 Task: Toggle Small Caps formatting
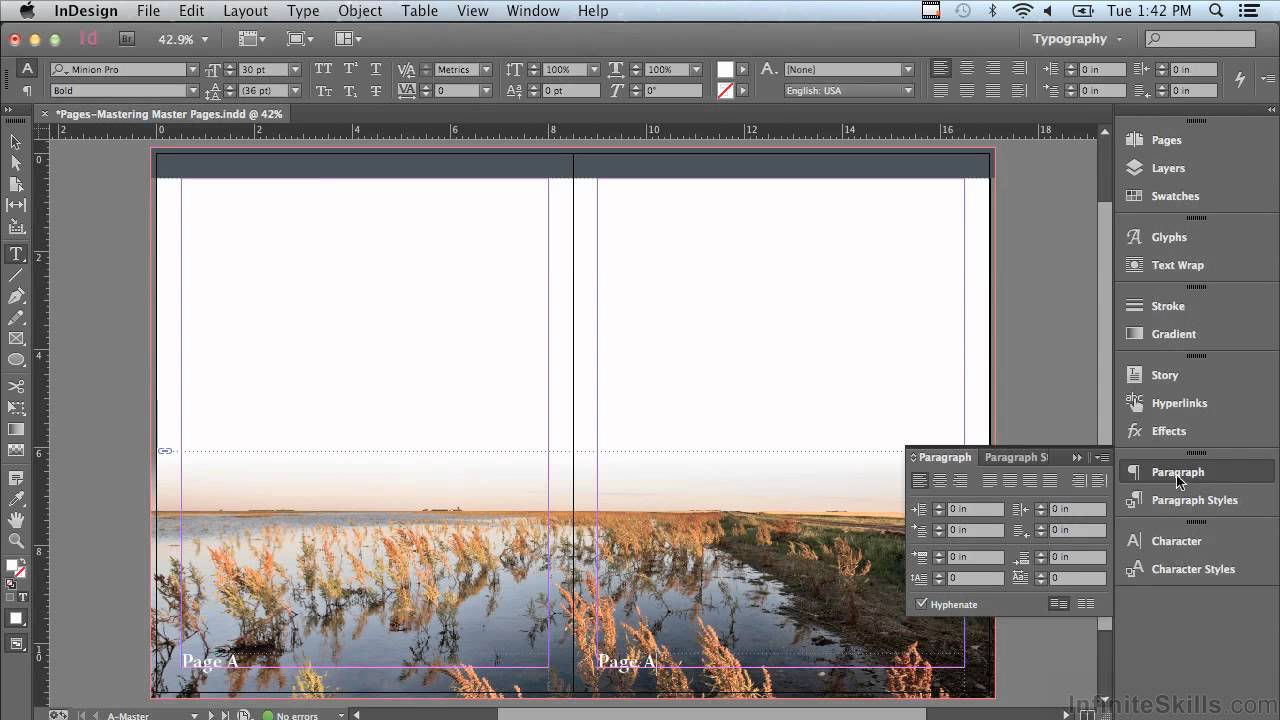tap(323, 90)
